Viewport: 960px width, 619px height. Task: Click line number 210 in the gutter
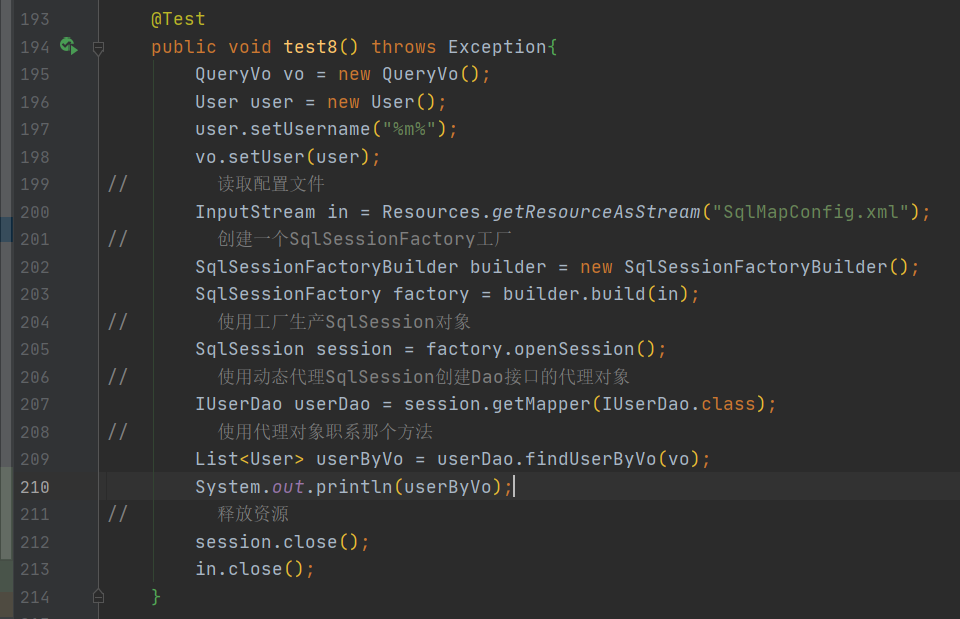pyautogui.click(x=35, y=487)
